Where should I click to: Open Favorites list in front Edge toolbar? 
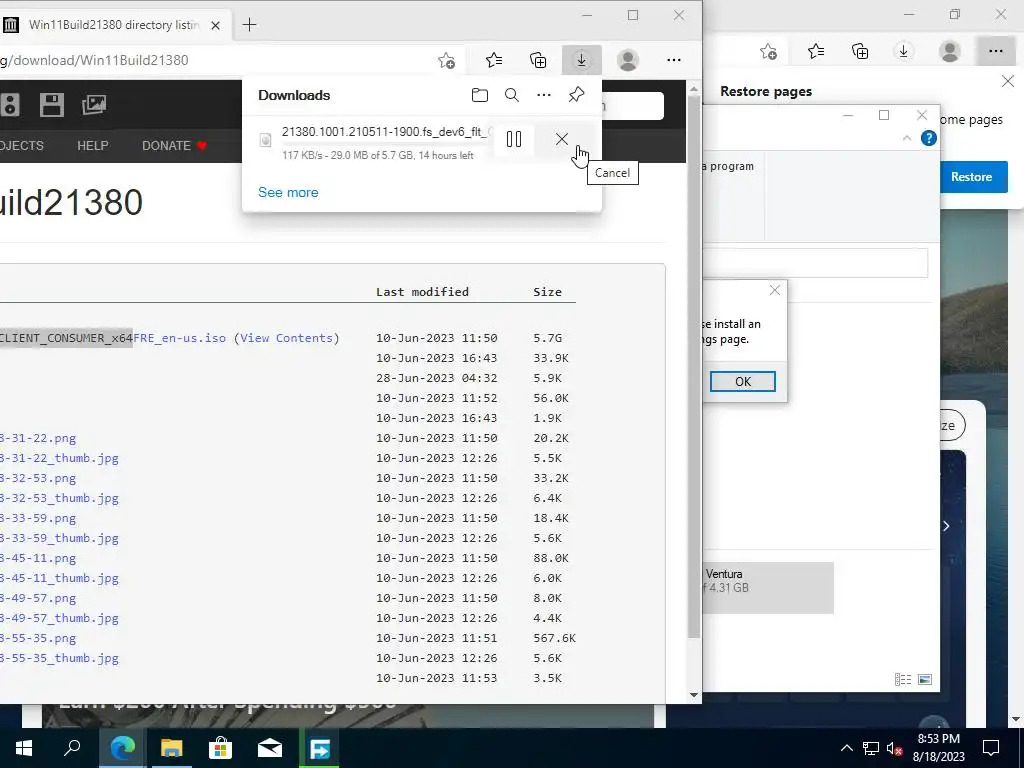[x=494, y=60]
